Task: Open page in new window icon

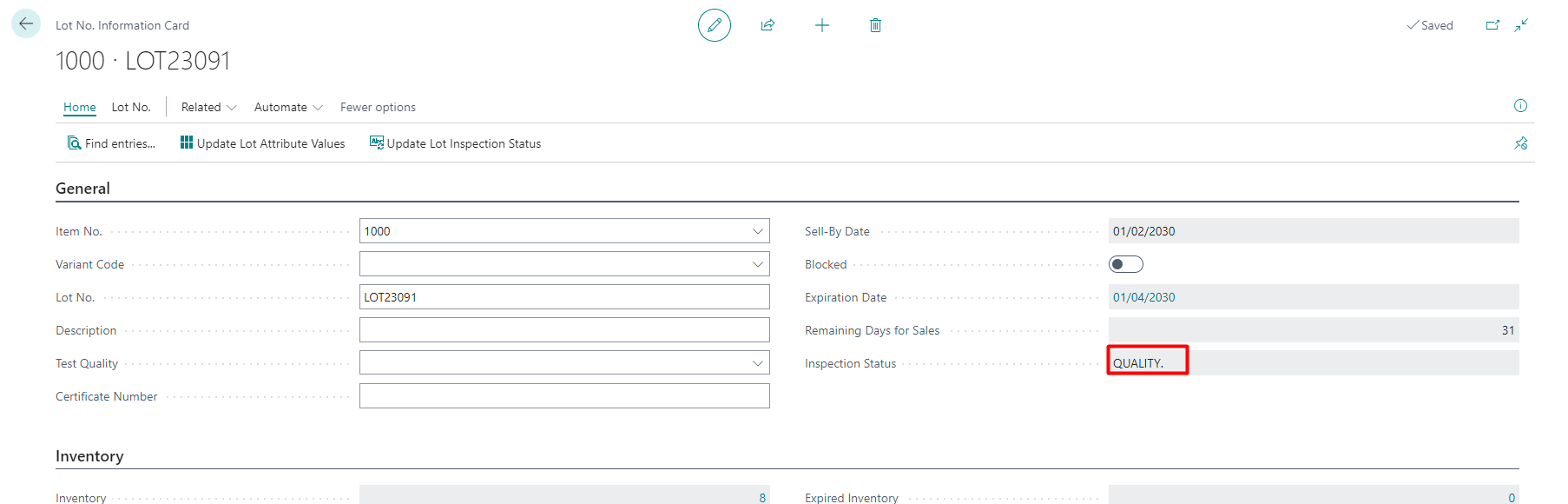Action: point(1492,25)
